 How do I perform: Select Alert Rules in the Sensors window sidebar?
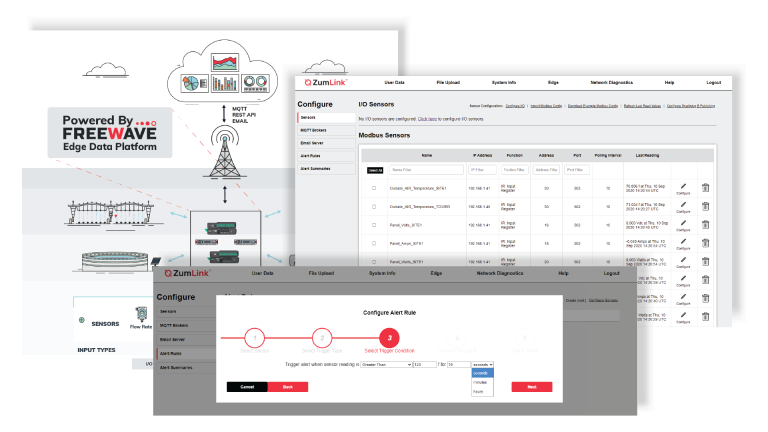tap(326, 156)
